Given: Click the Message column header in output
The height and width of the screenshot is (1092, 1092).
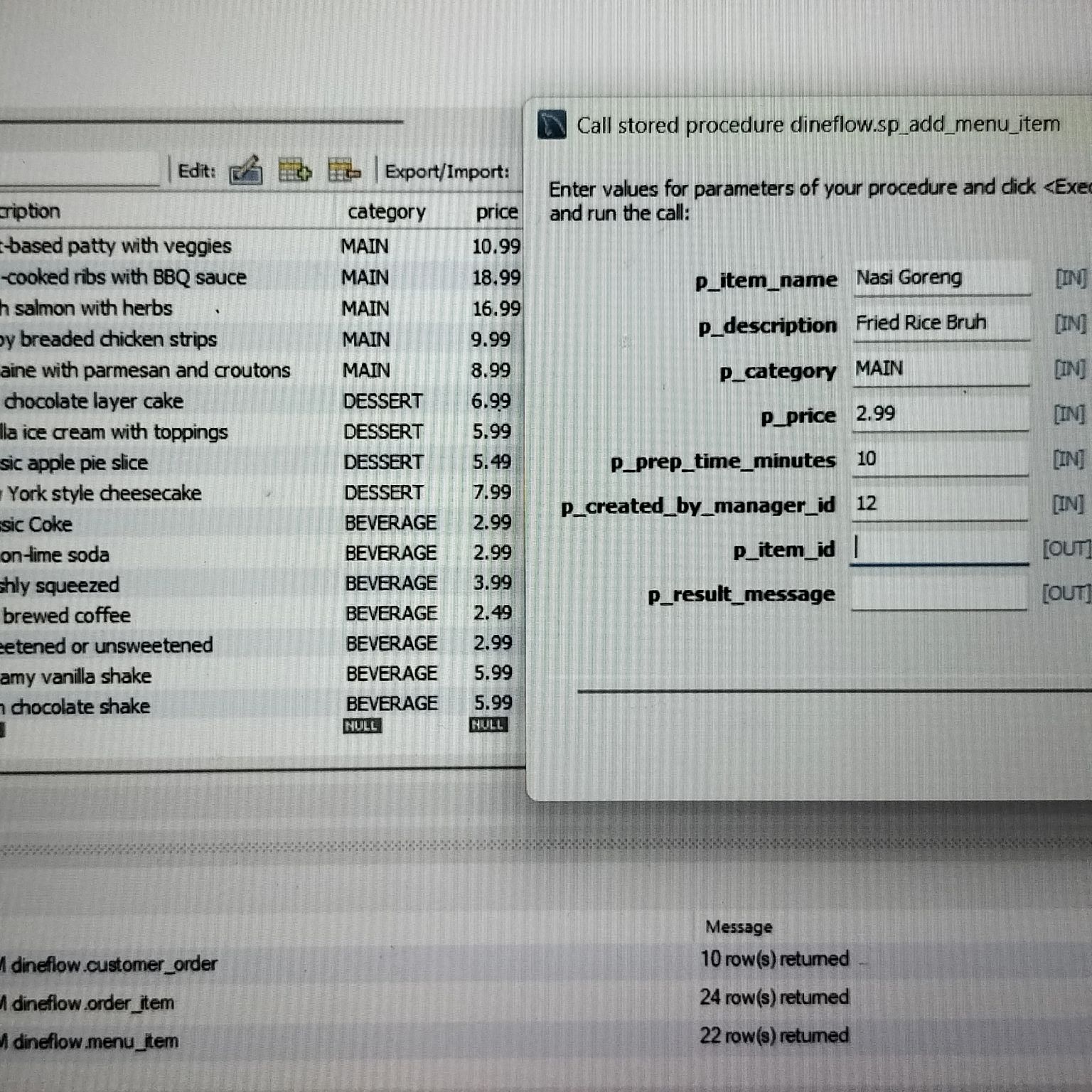Looking at the screenshot, I should click(738, 926).
